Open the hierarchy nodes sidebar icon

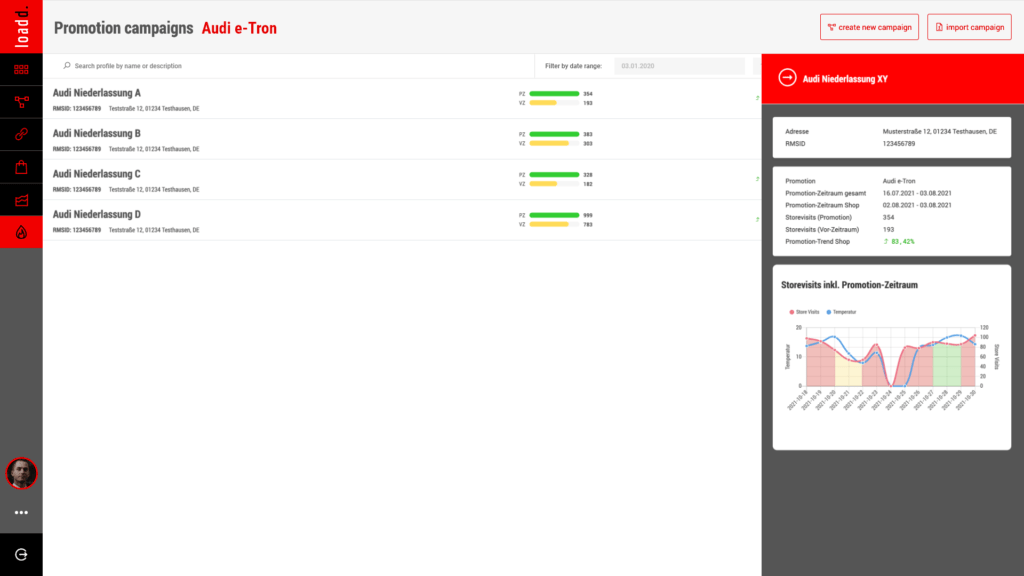(21, 102)
